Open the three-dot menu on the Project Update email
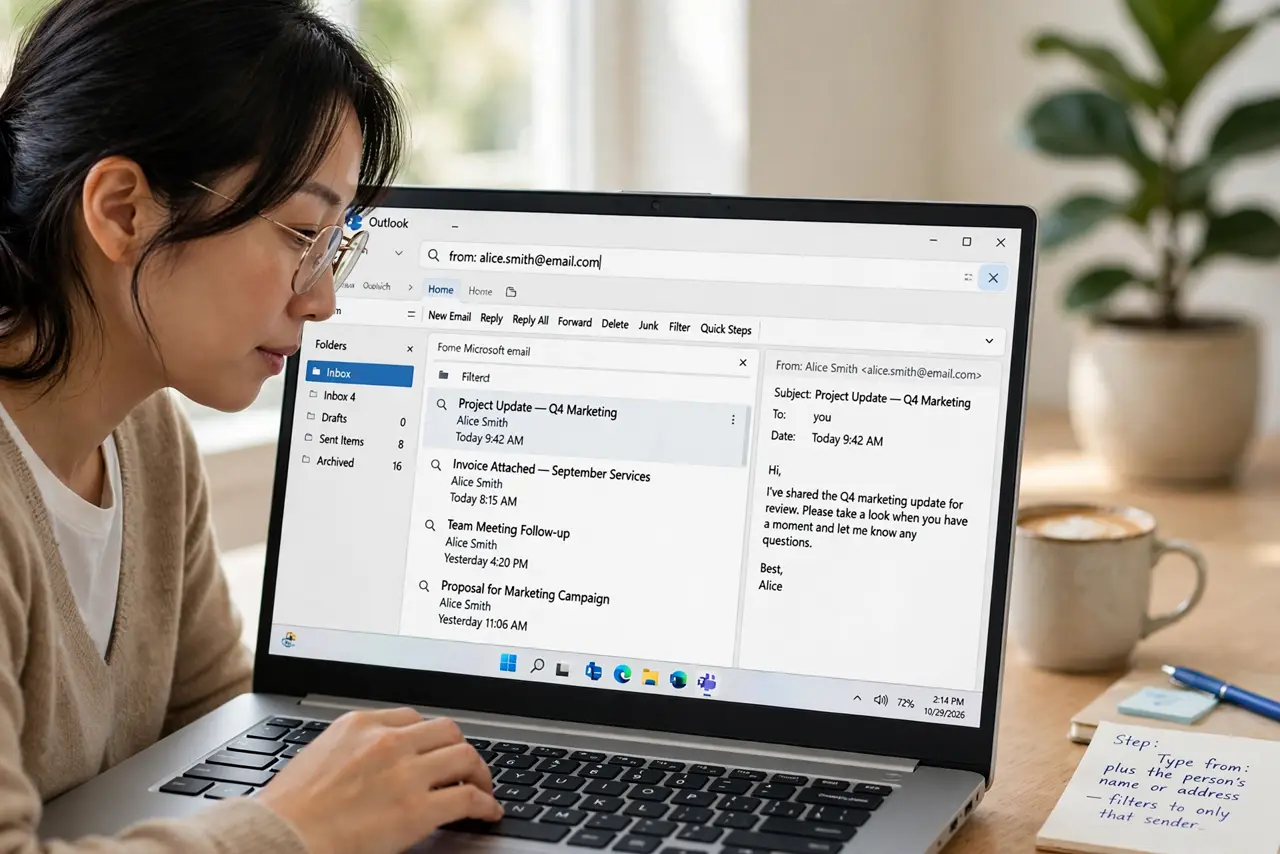The height and width of the screenshot is (854, 1280). [x=733, y=420]
